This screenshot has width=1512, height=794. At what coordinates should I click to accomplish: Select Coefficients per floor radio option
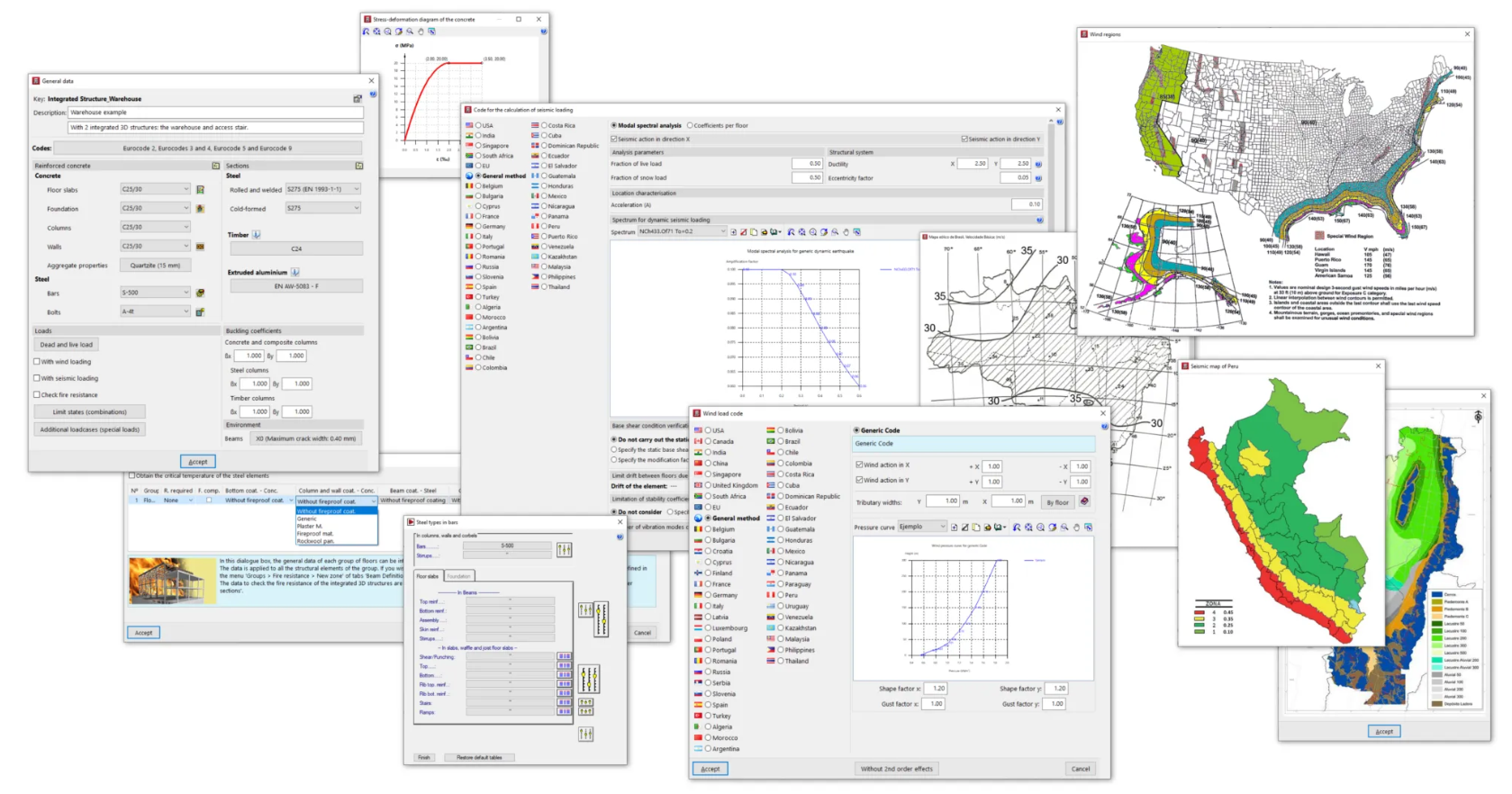[690, 126]
